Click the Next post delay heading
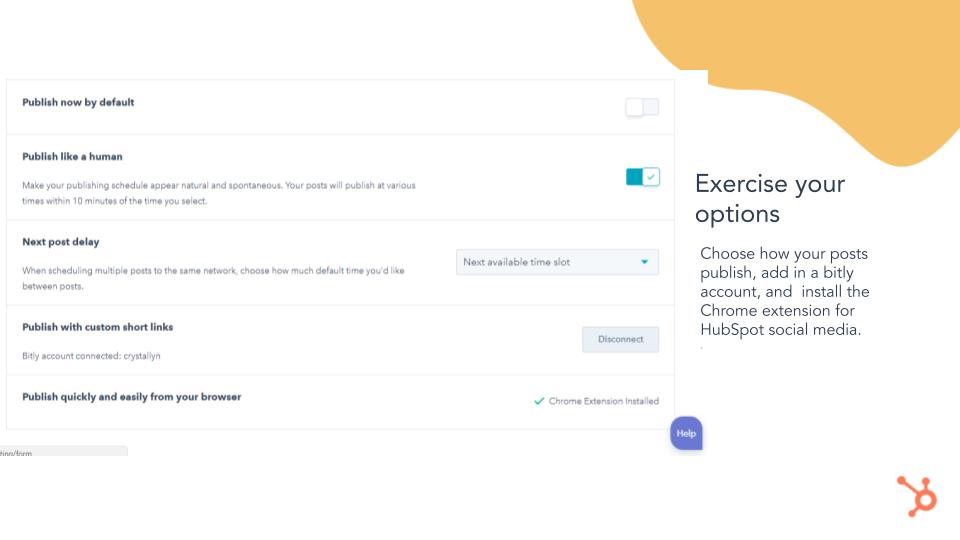 pos(61,242)
